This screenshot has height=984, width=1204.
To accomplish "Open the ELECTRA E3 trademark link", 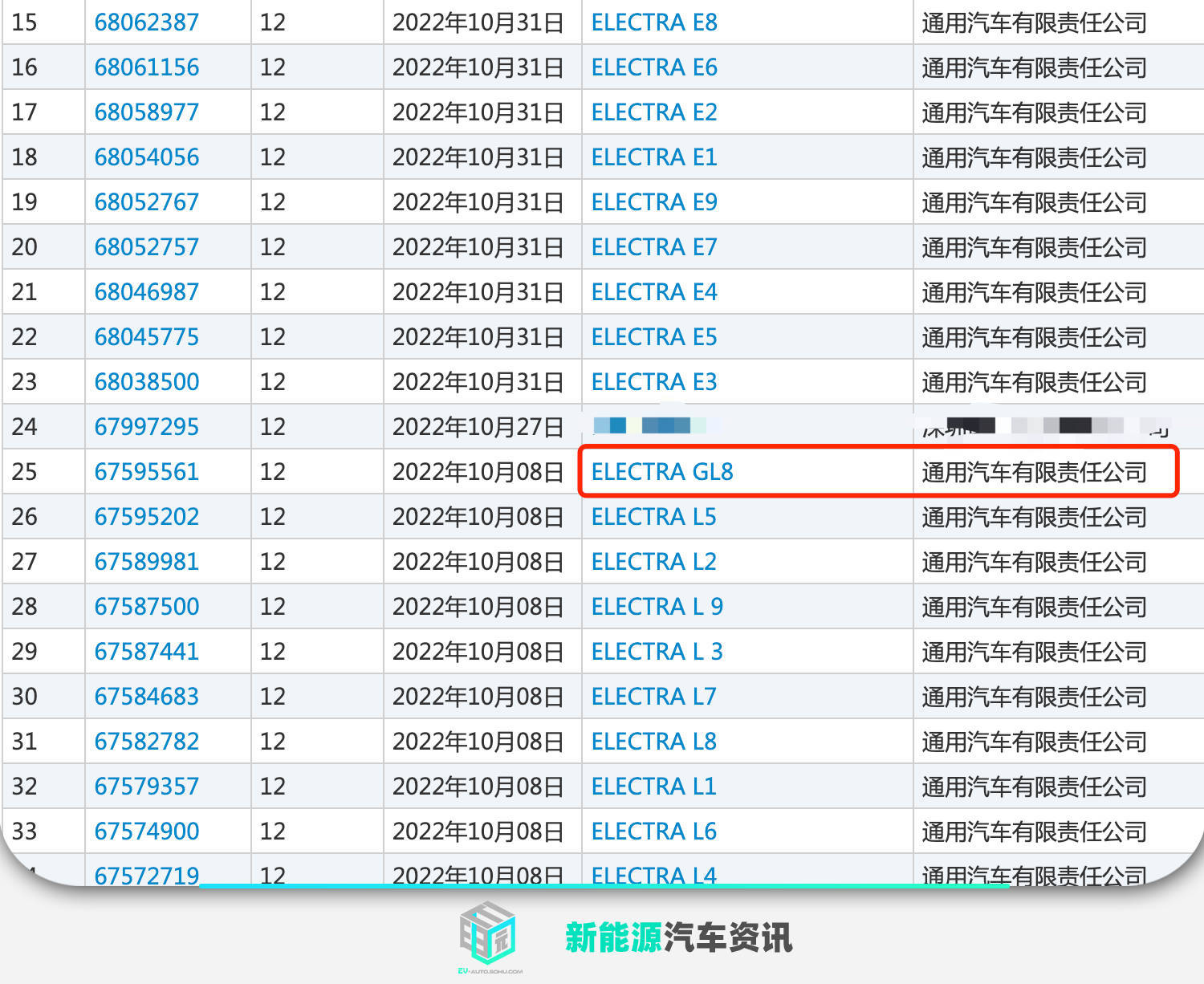I will click(x=654, y=382).
